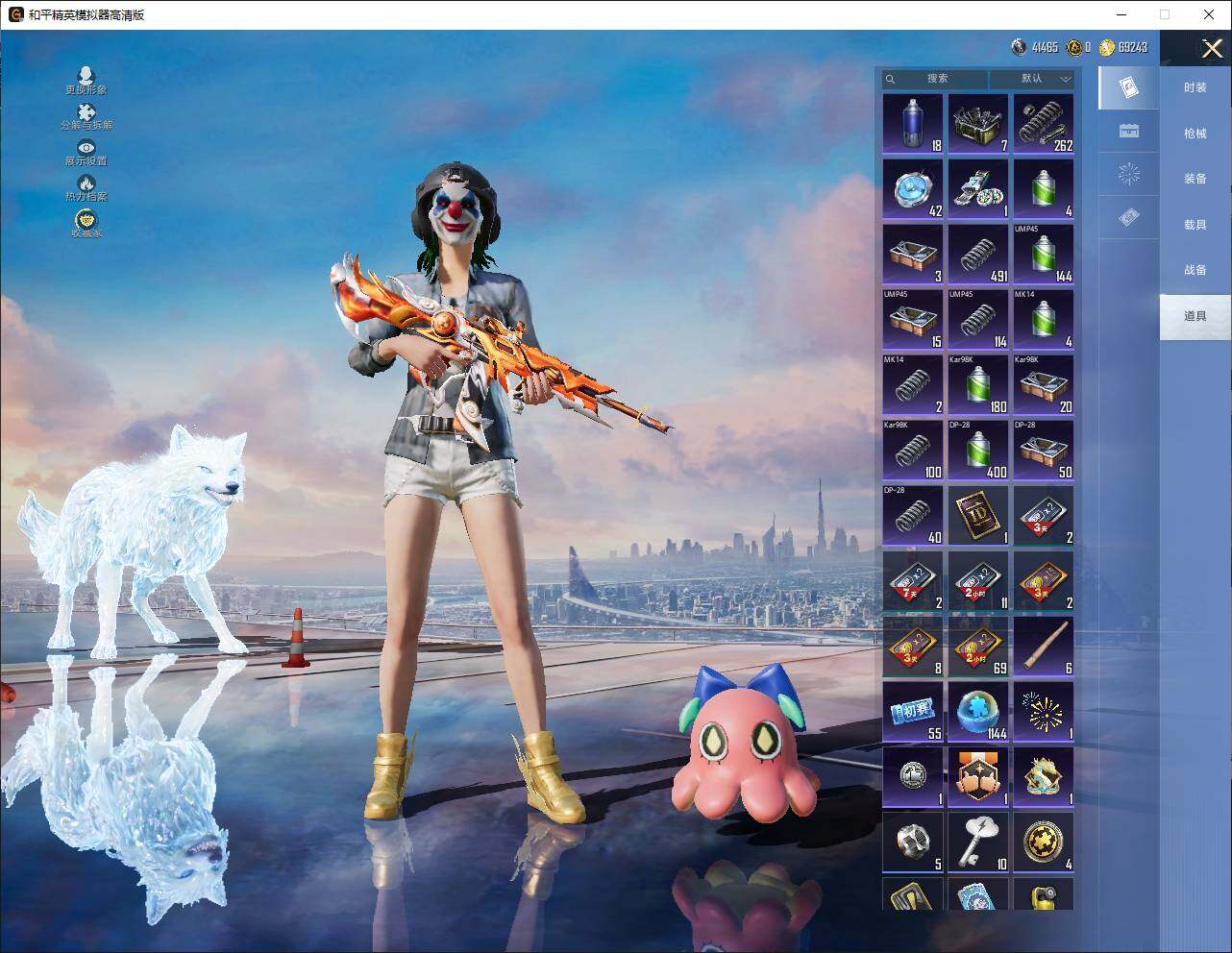Select the parts crate with count 7
The width and height of the screenshot is (1232, 953).
[978, 124]
